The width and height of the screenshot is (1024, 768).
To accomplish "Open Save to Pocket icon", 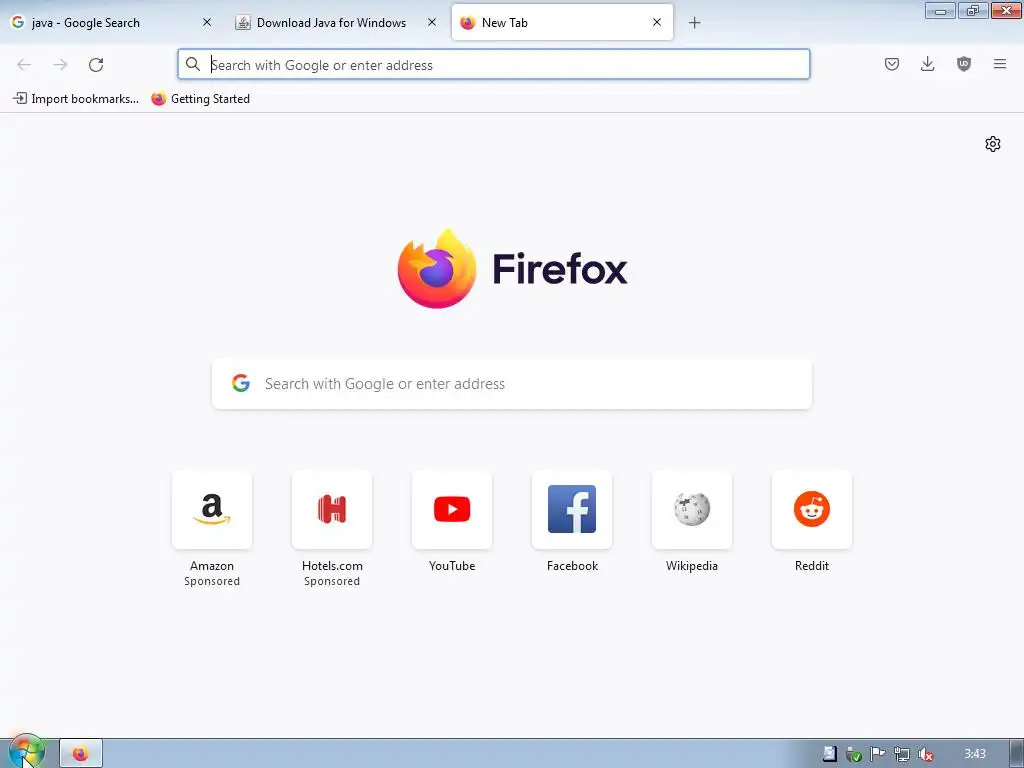I will tap(892, 64).
